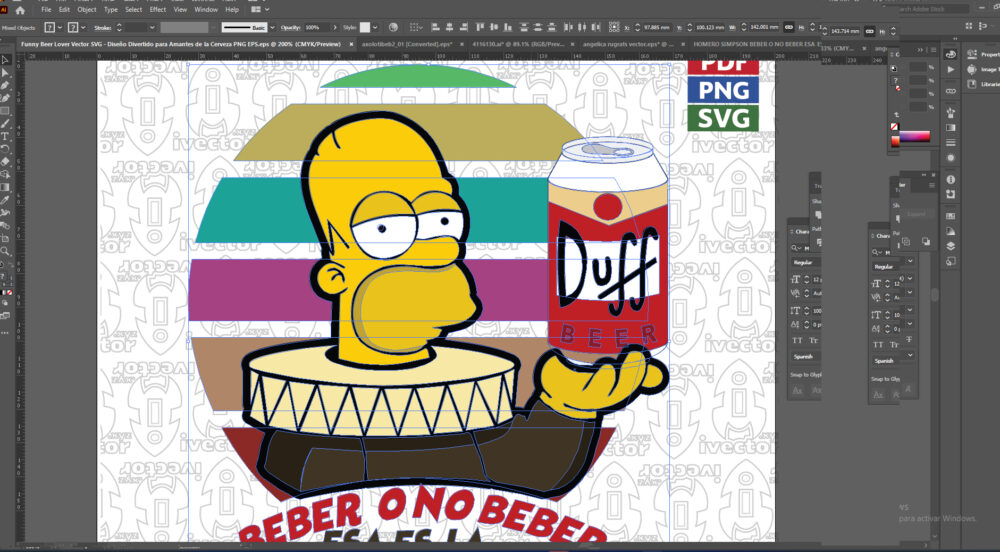The width and height of the screenshot is (1000, 552).
Task: Select the Selection tool arrow
Action: (x=5, y=60)
